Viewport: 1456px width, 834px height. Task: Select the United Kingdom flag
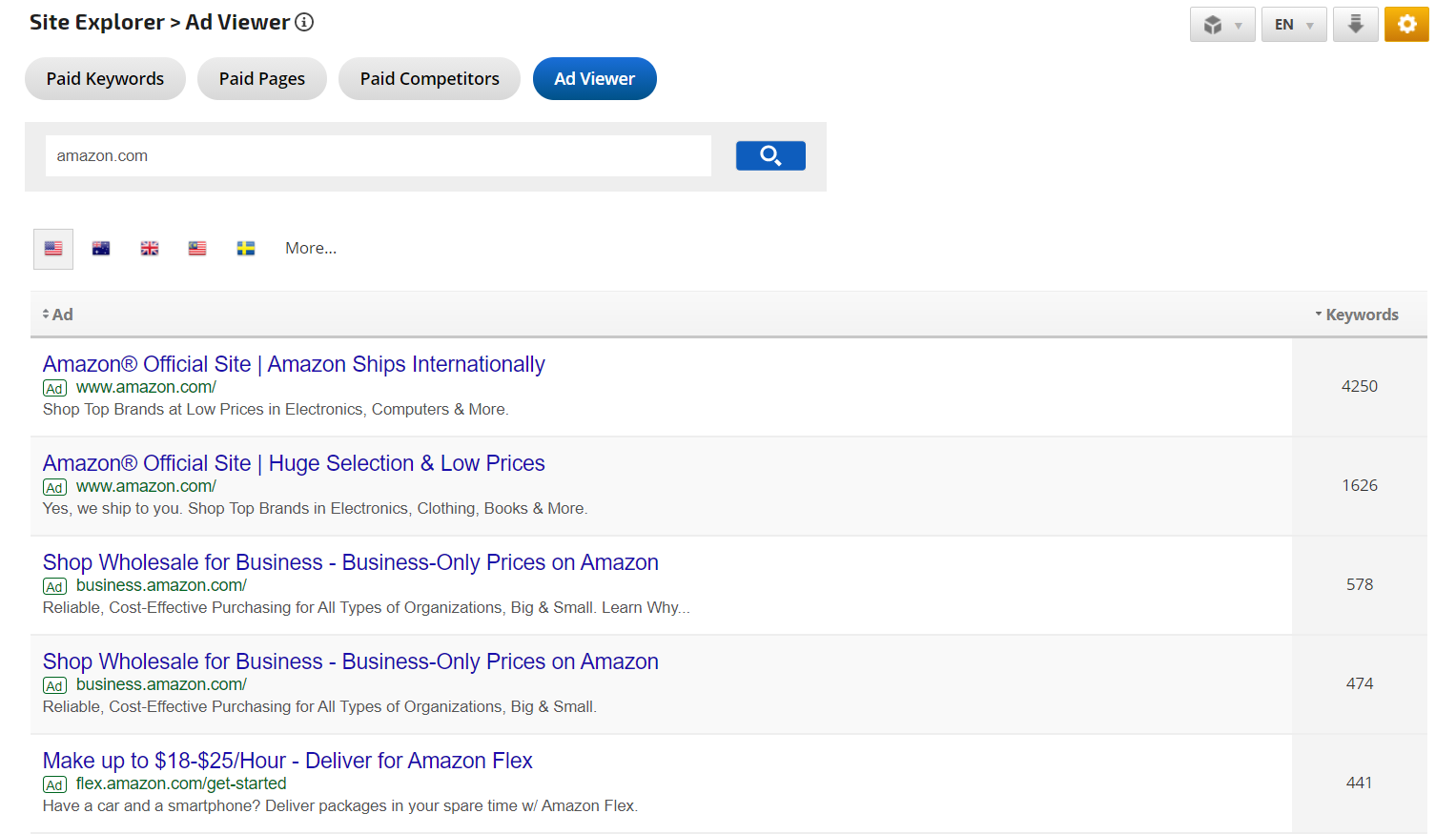click(x=150, y=249)
